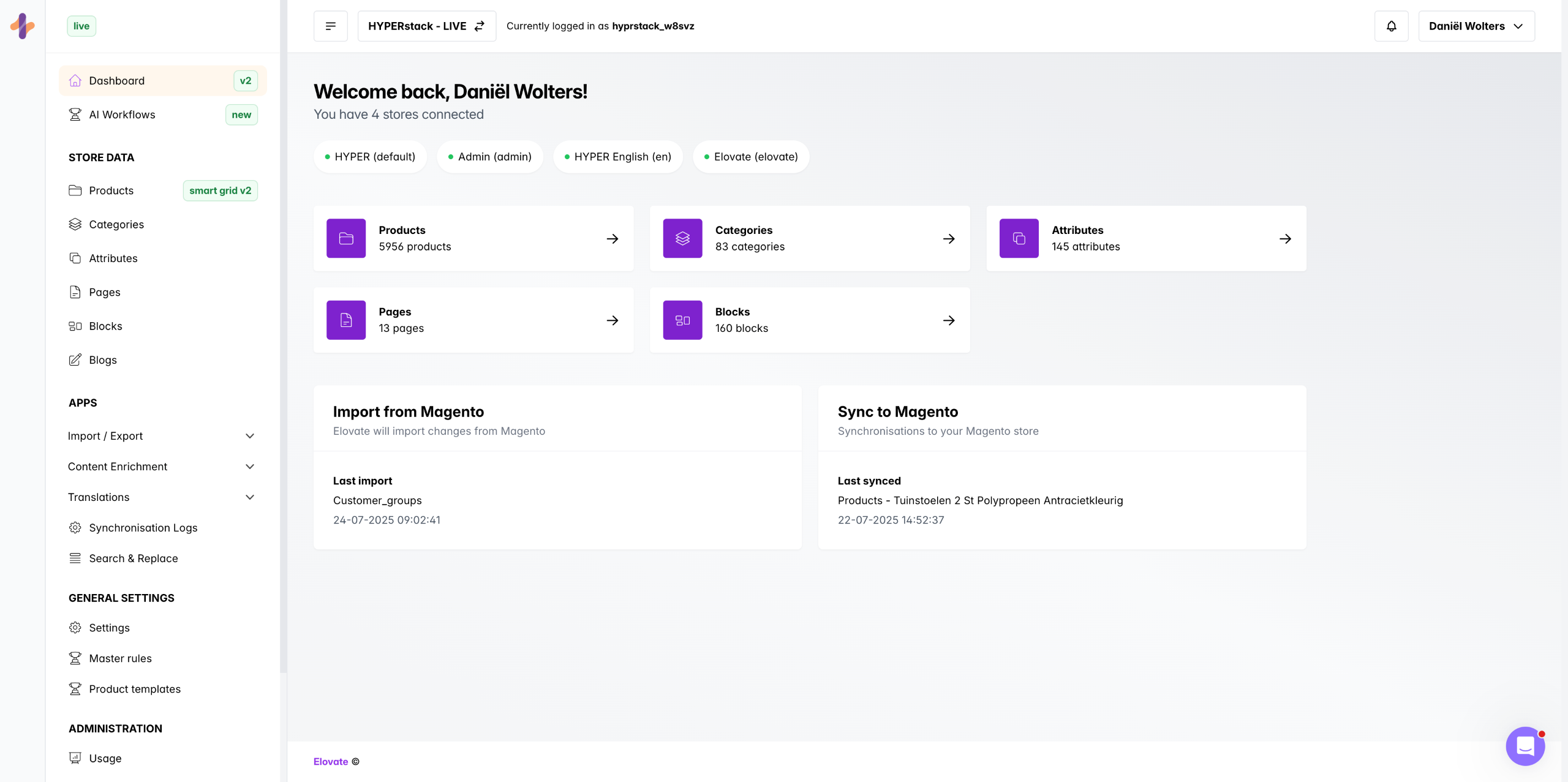The image size is (1568, 782).
Task: Click the purple Categories layers icon
Action: 682,238
